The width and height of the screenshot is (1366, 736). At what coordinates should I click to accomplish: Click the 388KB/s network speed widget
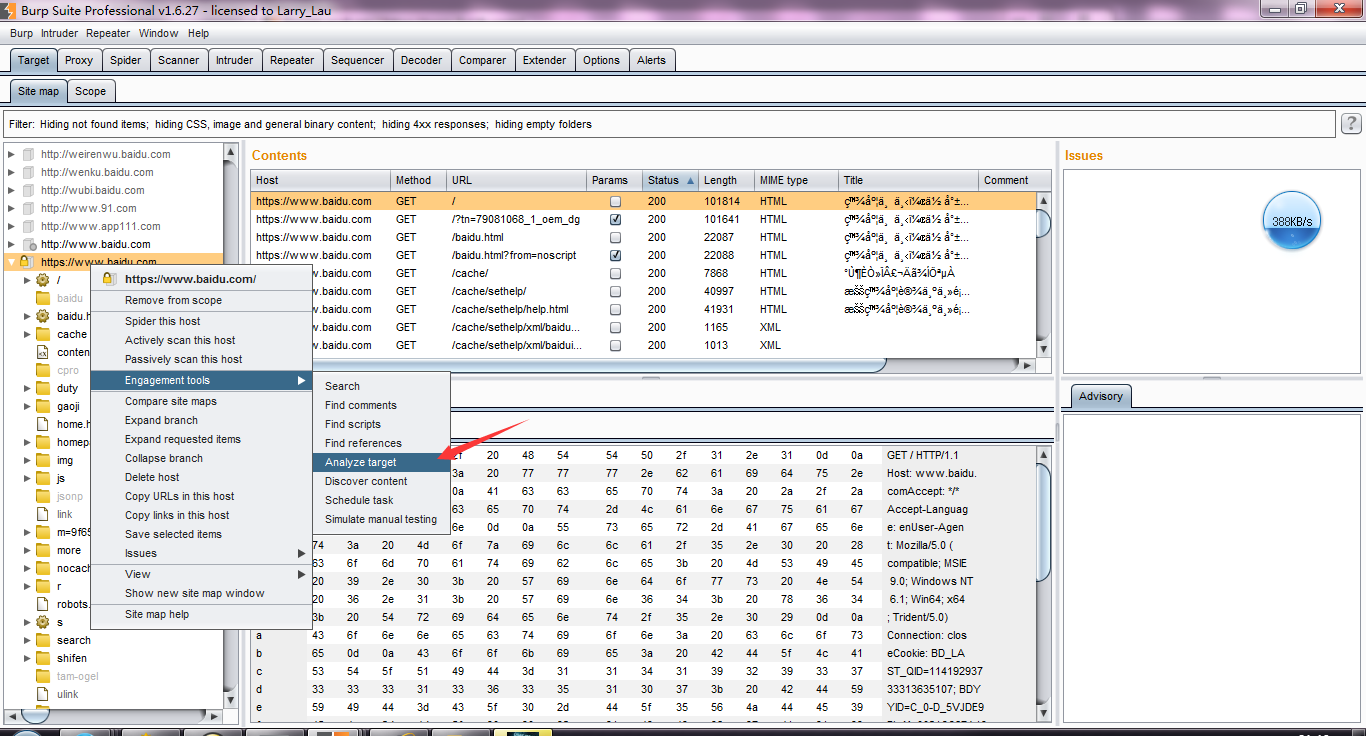pos(1291,221)
